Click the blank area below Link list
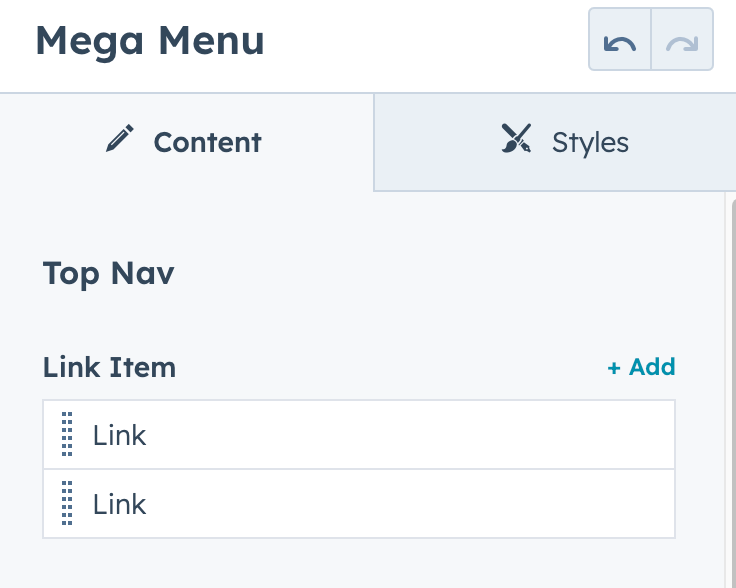This screenshot has width=736, height=588. pos(360,565)
